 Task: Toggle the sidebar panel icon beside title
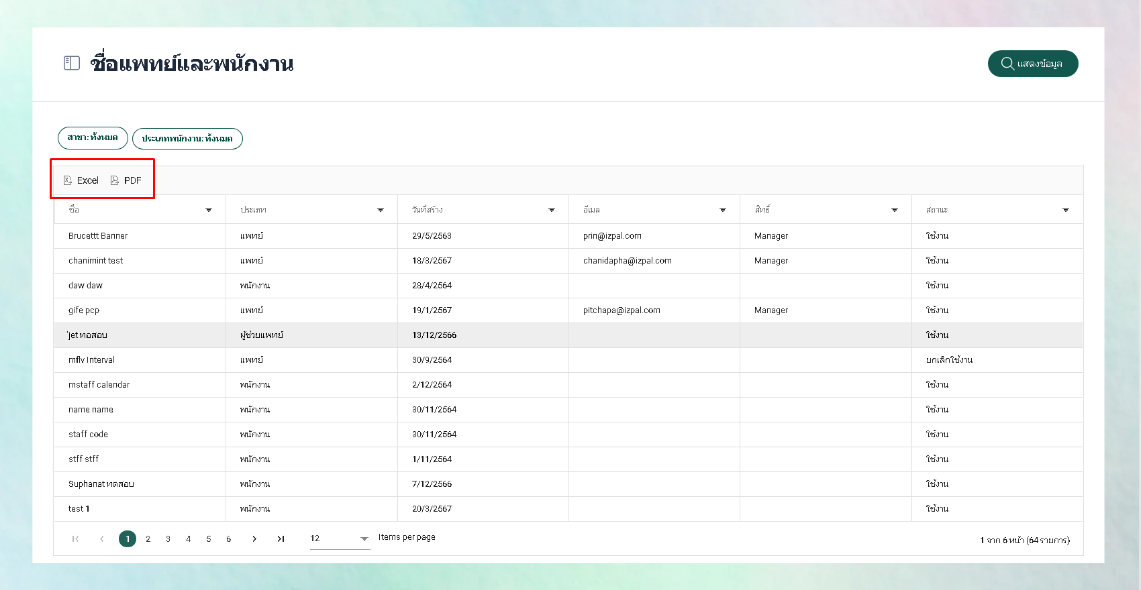tap(71, 63)
